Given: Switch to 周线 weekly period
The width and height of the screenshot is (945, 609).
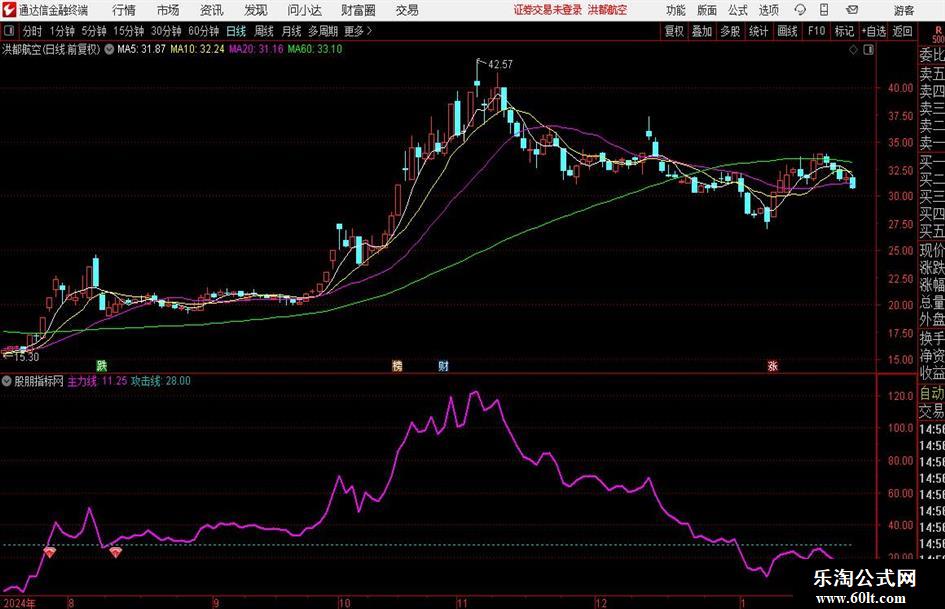Looking at the screenshot, I should coord(264,31).
